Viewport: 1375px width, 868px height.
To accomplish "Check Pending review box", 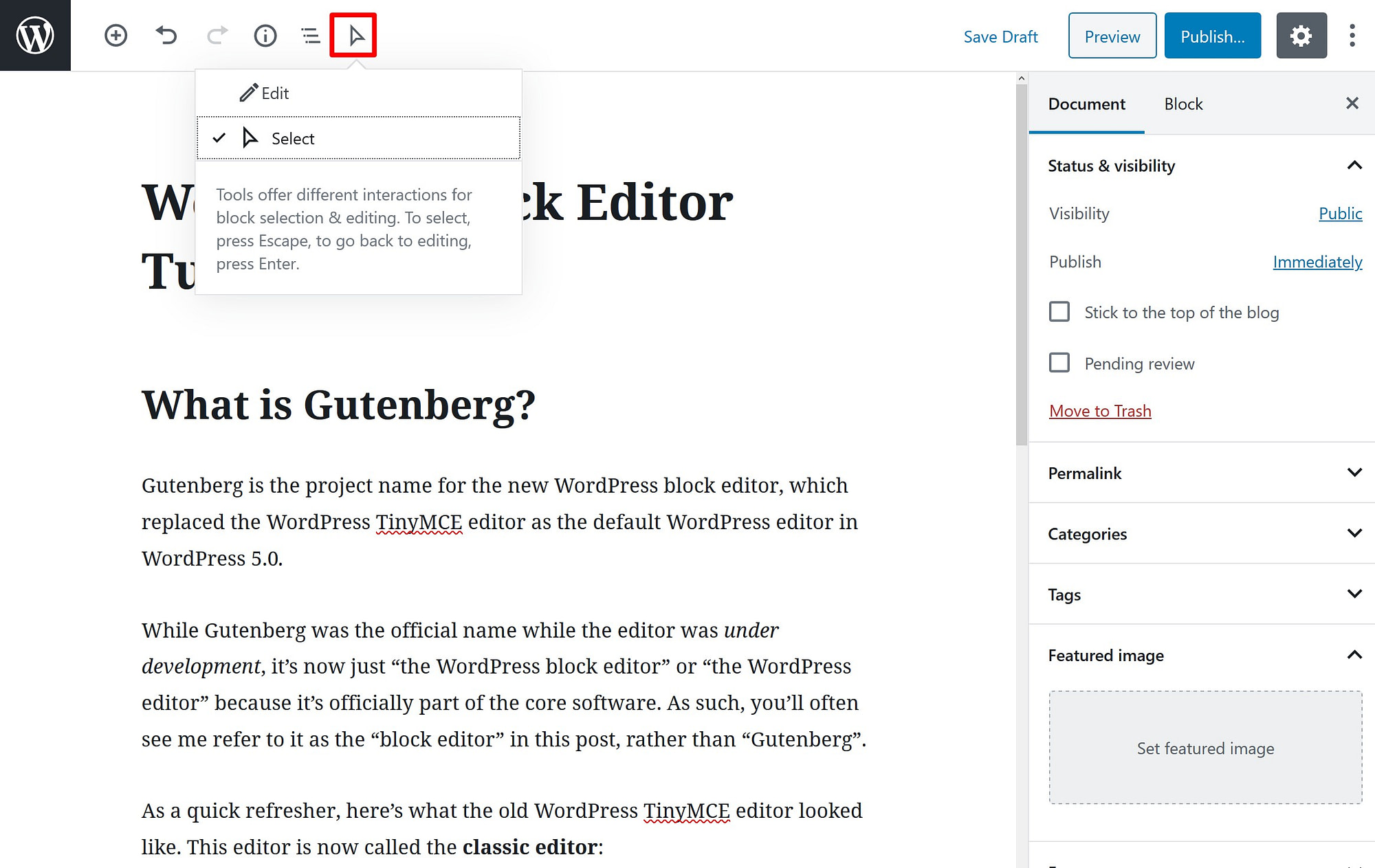I will (1059, 363).
